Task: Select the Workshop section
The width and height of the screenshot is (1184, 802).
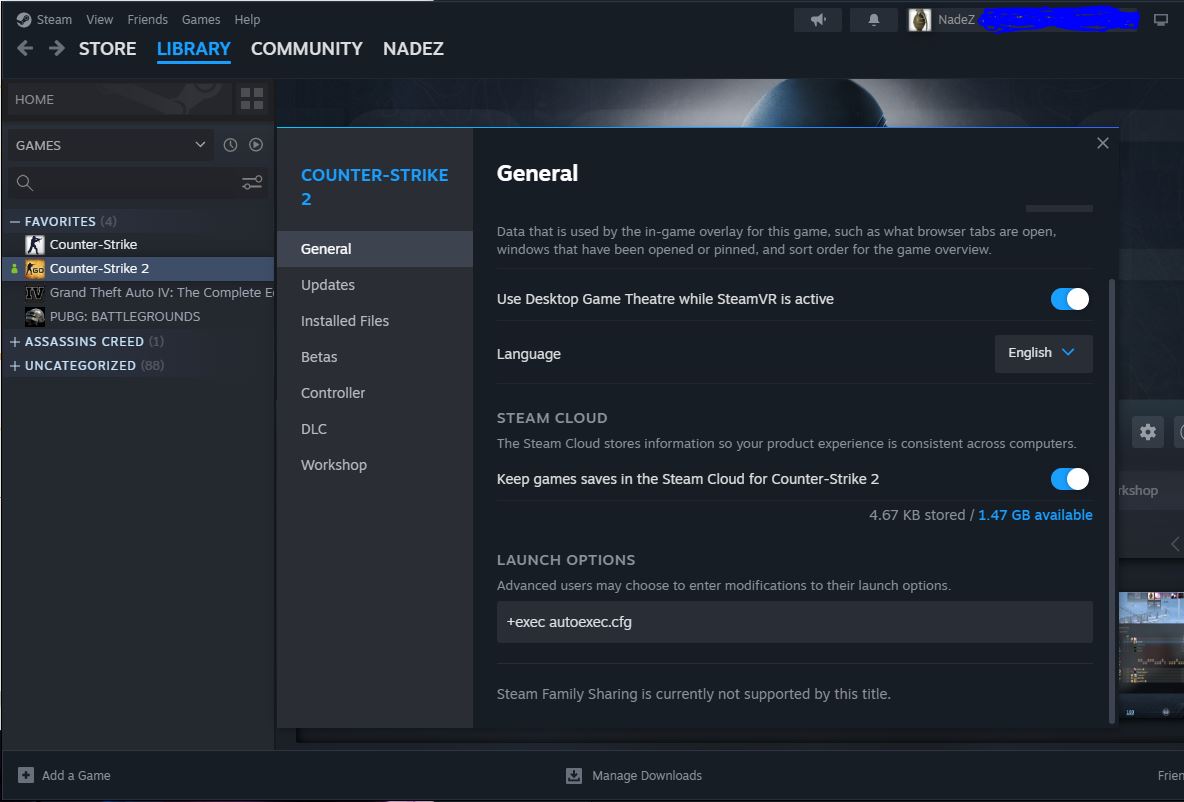Action: [x=375, y=465]
